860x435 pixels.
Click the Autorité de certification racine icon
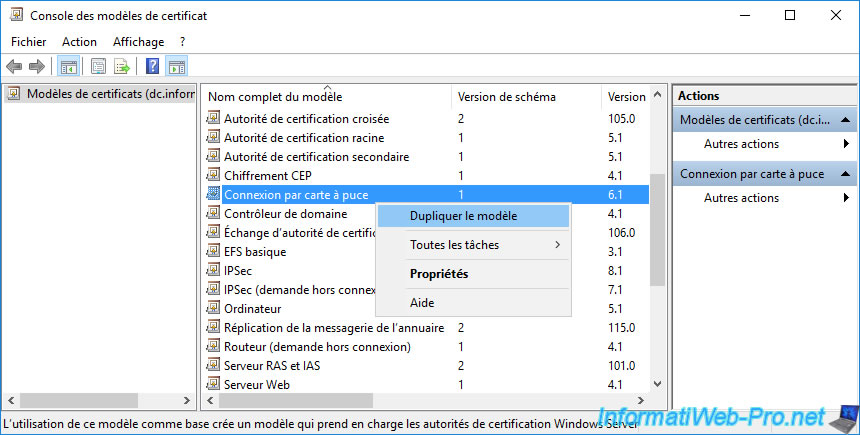click(212, 137)
